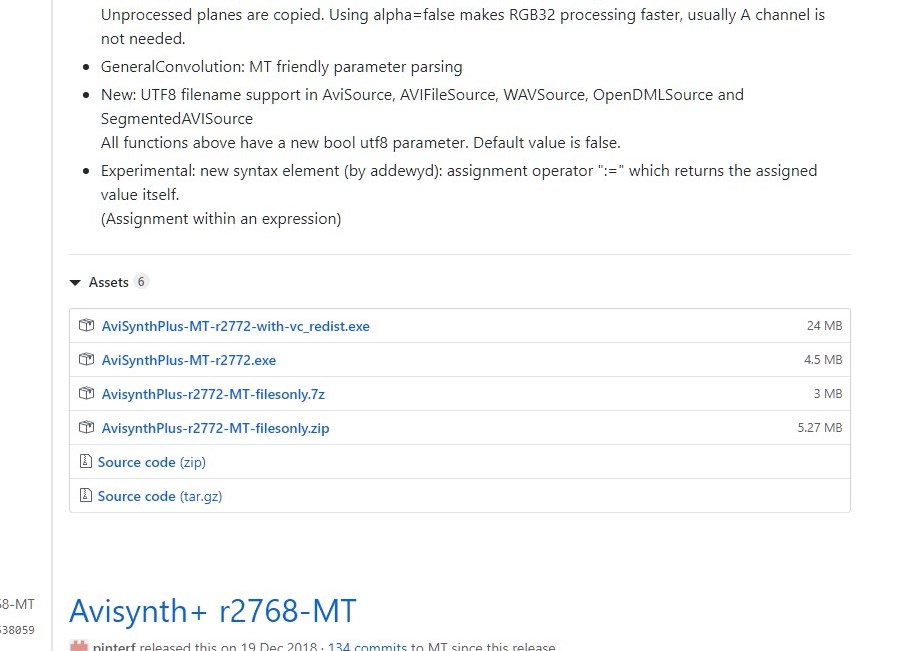Download AvisynthPlus-r2772-MT-filesonly.zip
Image resolution: width=902 pixels, height=651 pixels.
215,428
